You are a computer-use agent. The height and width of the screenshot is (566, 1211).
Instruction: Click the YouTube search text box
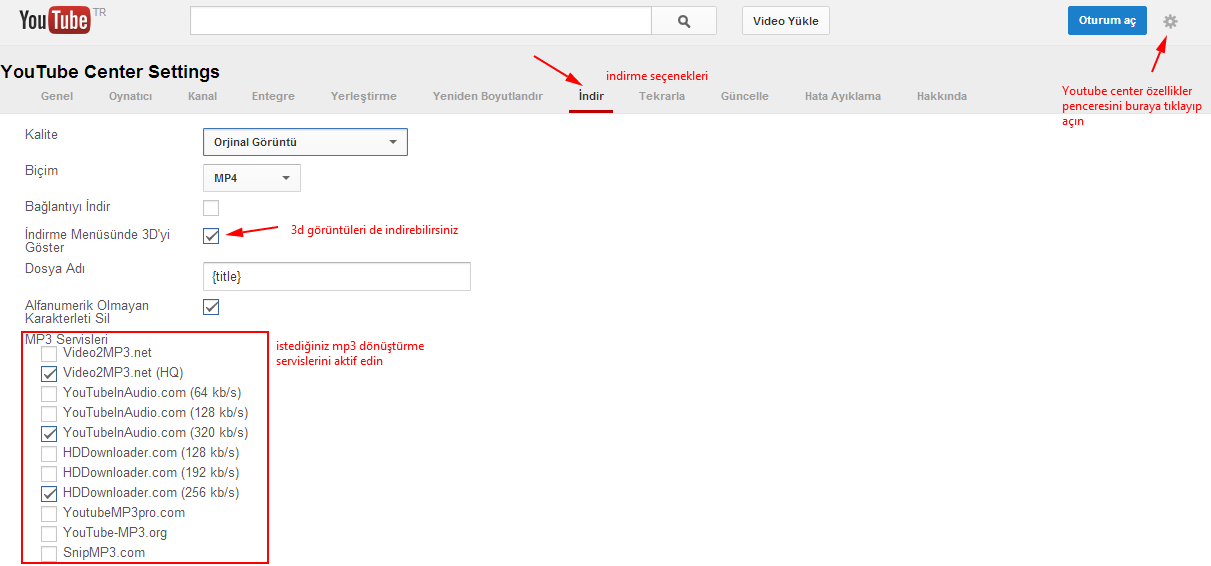tap(421, 21)
